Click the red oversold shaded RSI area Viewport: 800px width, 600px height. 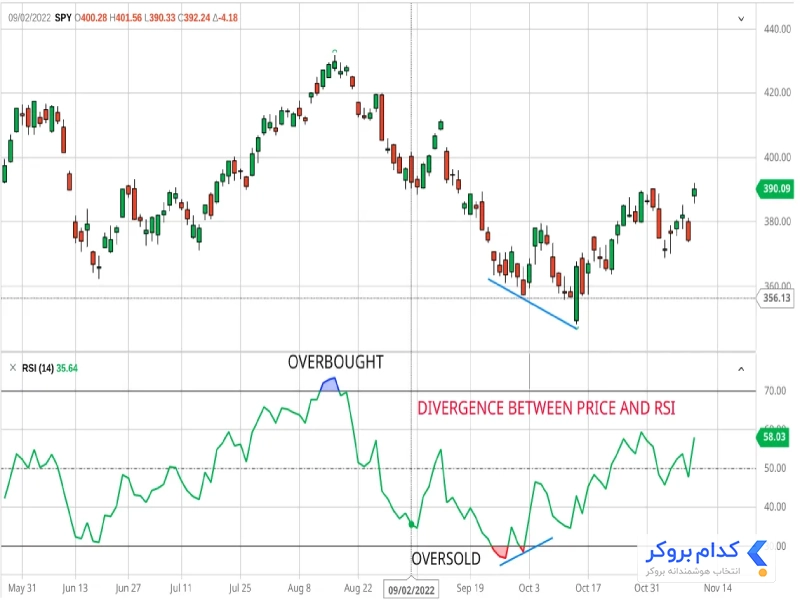501,552
